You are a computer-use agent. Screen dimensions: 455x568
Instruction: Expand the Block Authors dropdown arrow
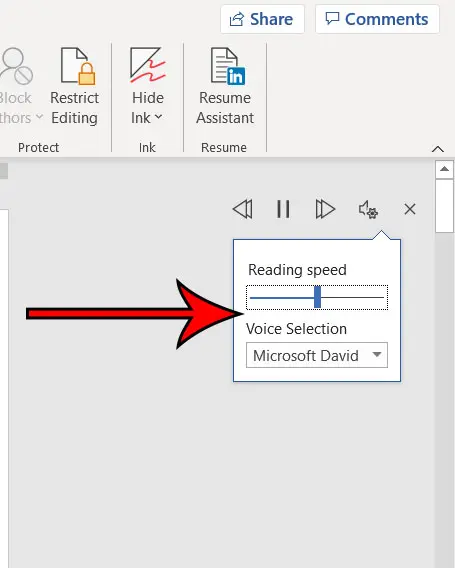tap(39, 117)
